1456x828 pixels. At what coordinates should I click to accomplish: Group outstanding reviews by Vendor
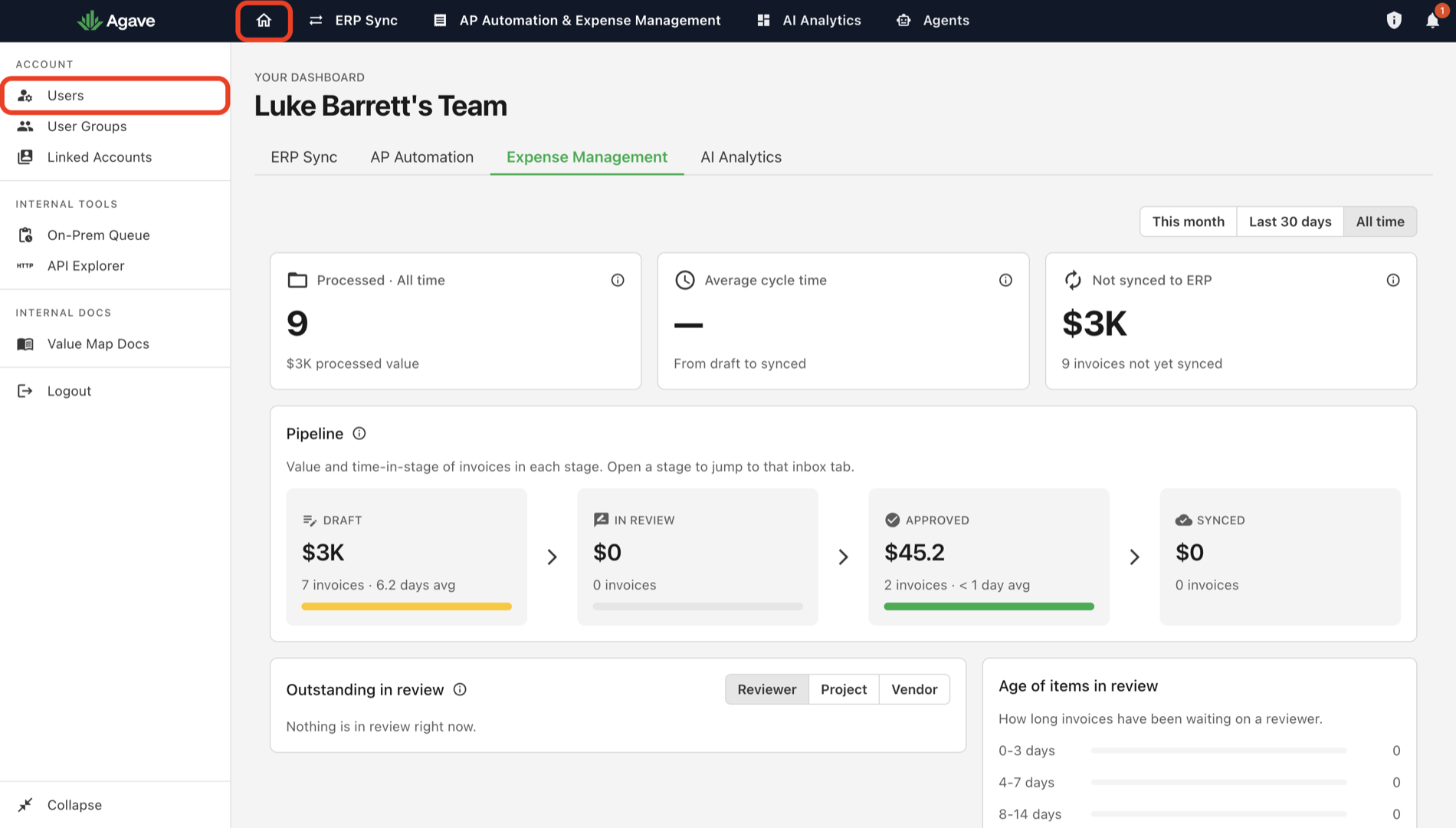[914, 689]
